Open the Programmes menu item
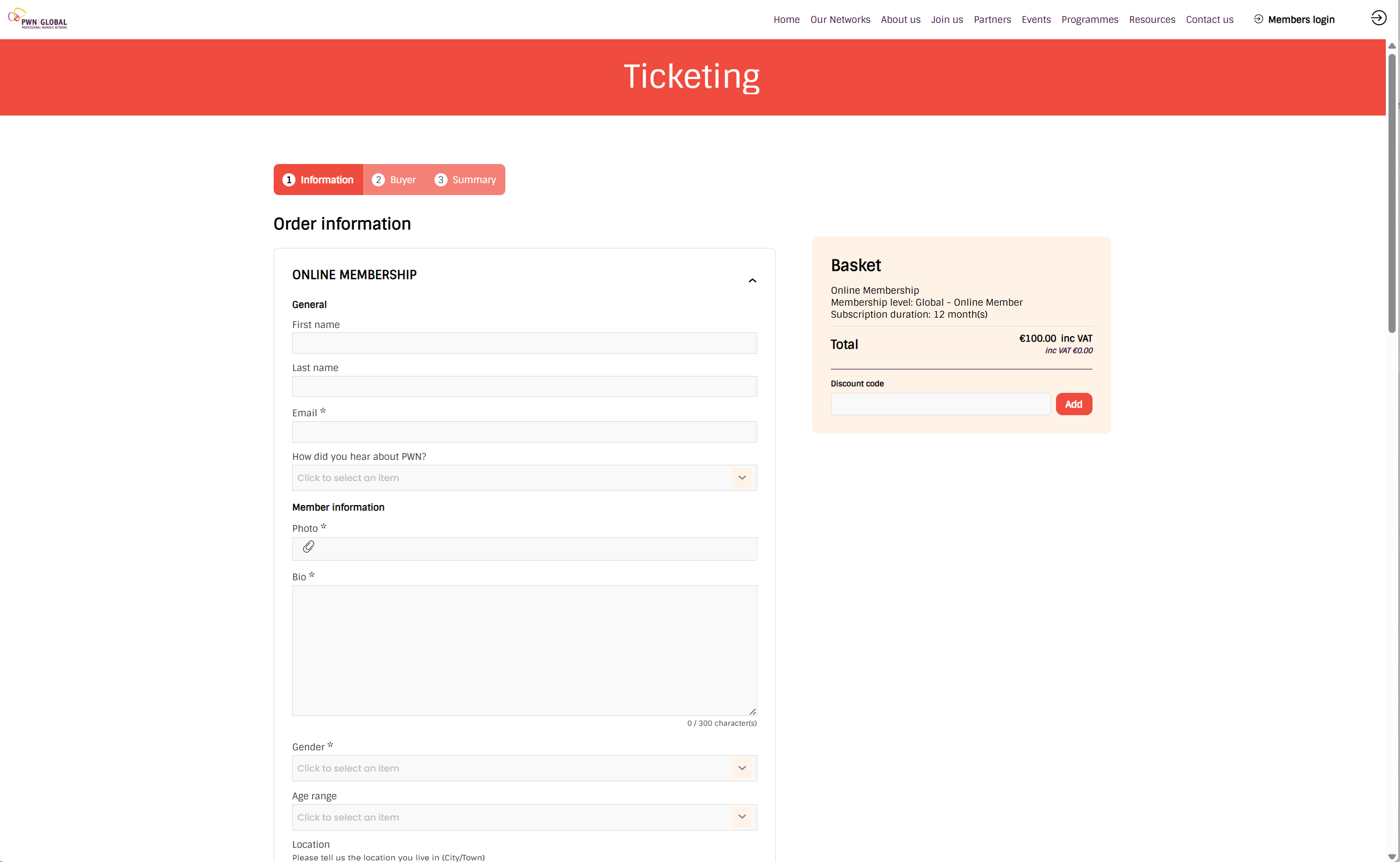This screenshot has height=862, width=1400. (1089, 20)
